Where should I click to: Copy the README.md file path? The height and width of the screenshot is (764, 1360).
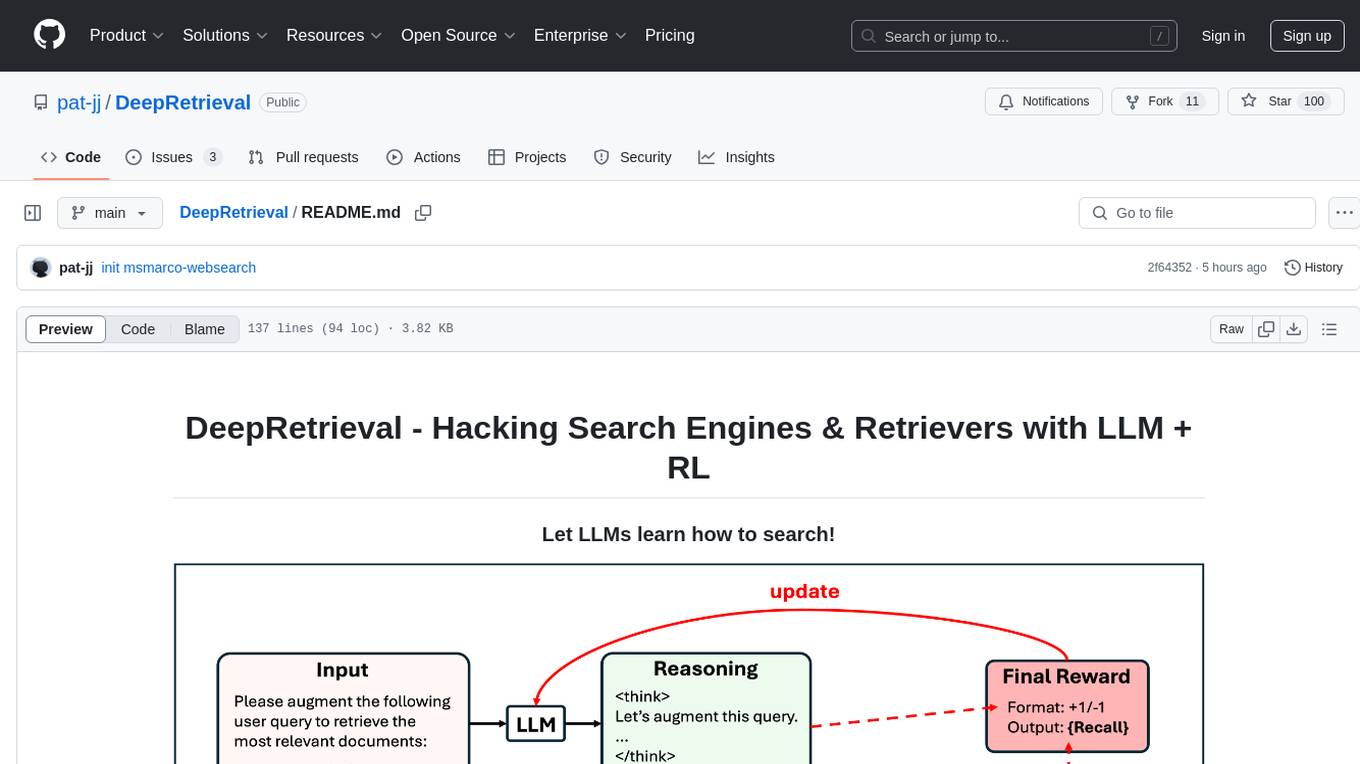[423, 213]
